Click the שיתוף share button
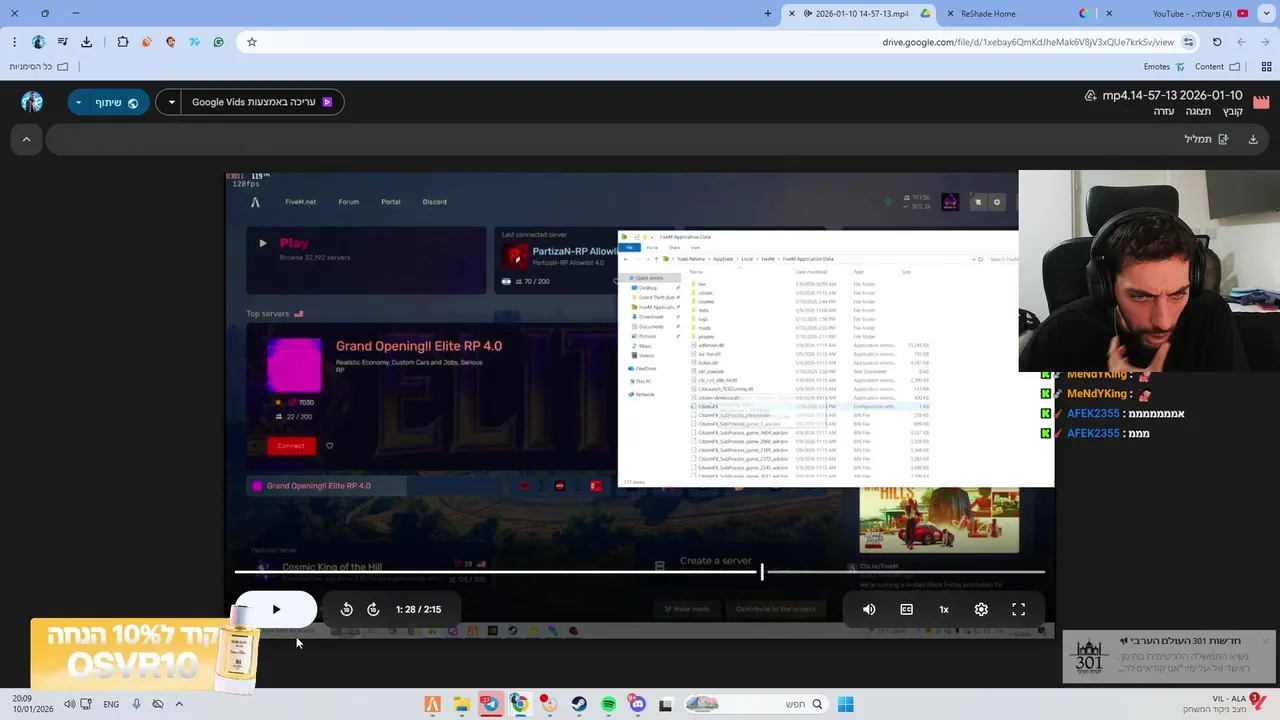Viewport: 1280px width, 720px height. point(117,102)
